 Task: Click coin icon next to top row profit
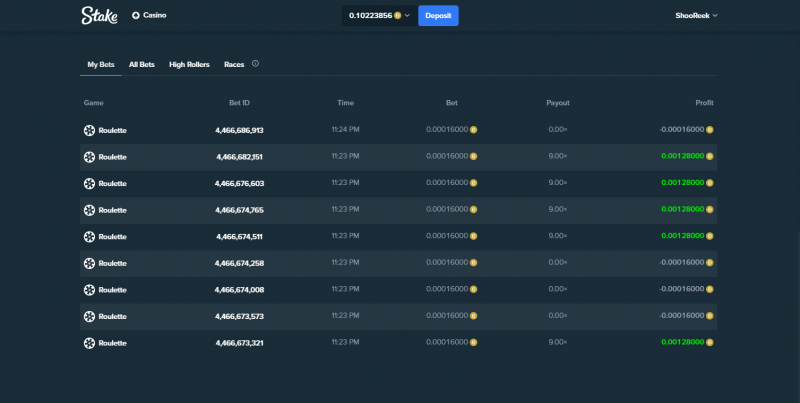point(710,130)
